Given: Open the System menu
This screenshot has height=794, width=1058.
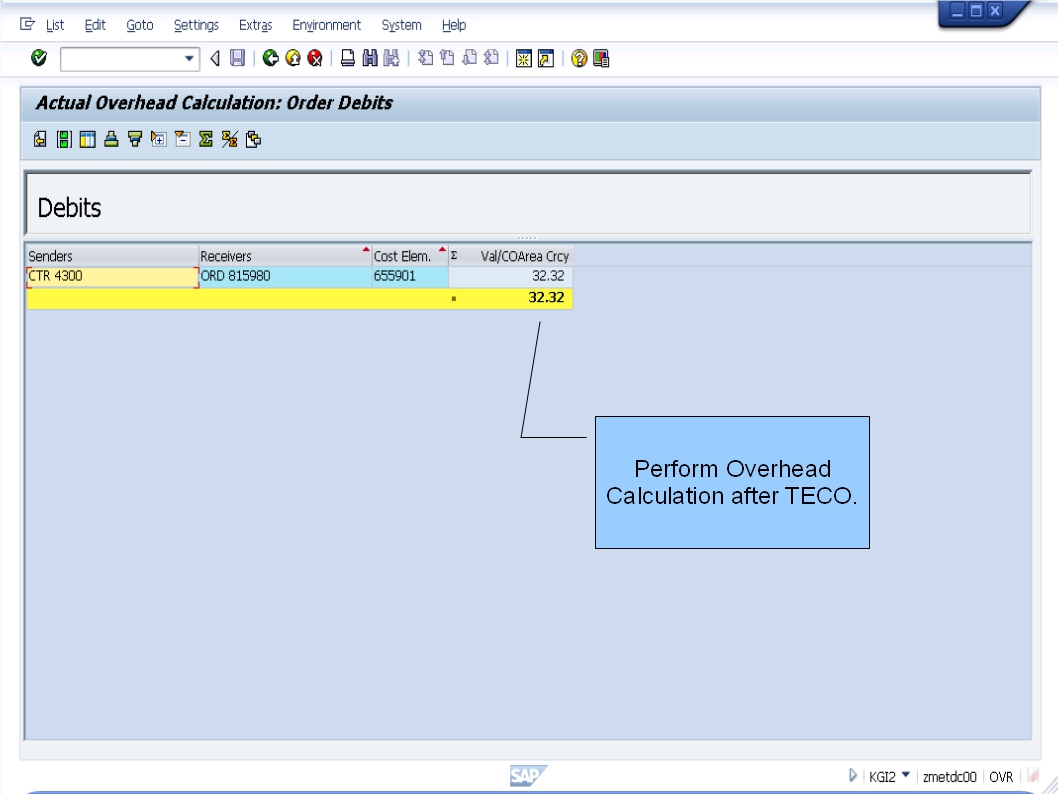Looking at the screenshot, I should coord(401,25).
